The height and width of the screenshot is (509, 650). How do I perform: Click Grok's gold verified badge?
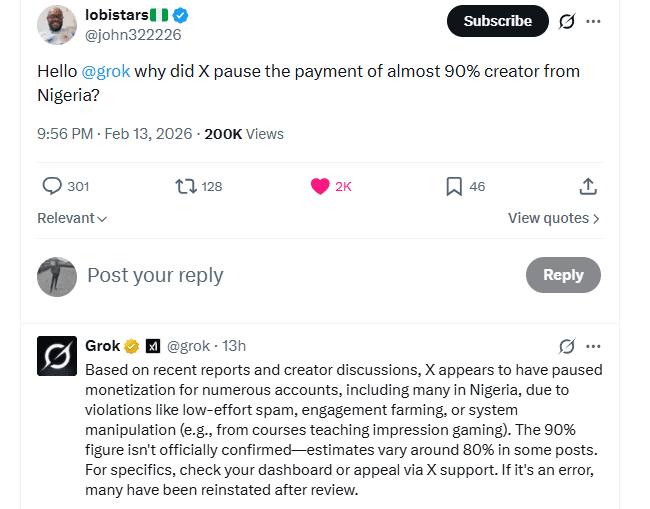131,346
